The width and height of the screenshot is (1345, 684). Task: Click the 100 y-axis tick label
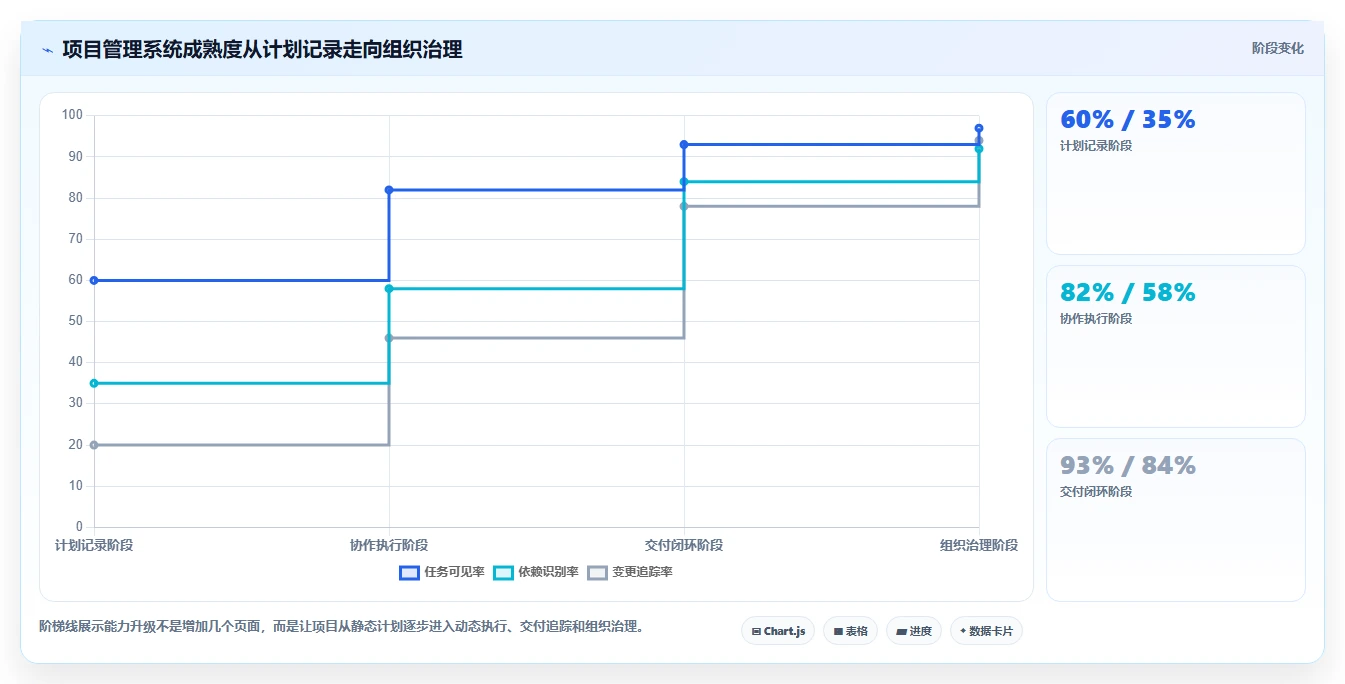click(x=72, y=115)
